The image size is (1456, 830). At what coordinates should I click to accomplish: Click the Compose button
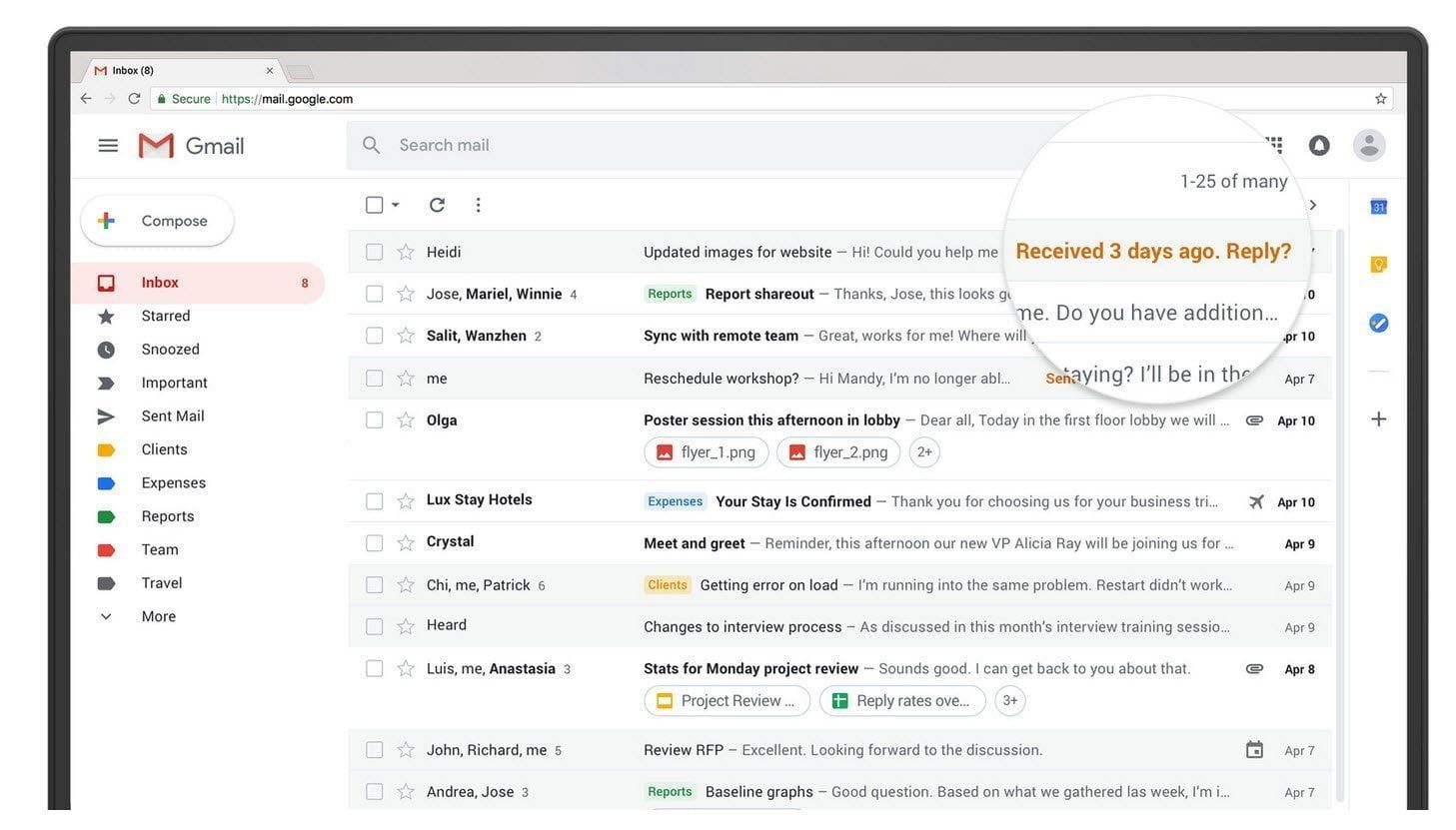point(158,221)
